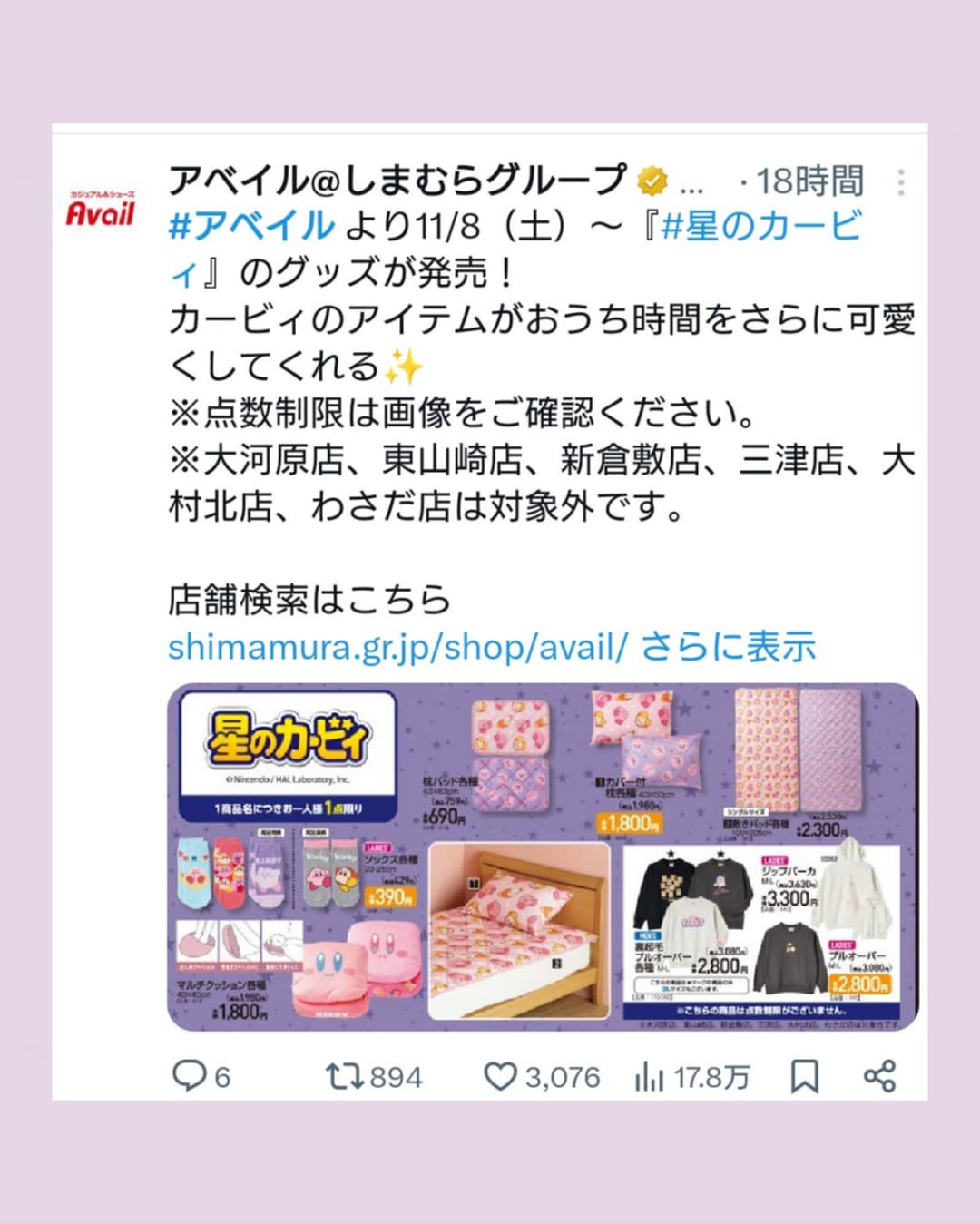Click the share icon
This screenshot has height=1224, width=980.
[x=879, y=1076]
